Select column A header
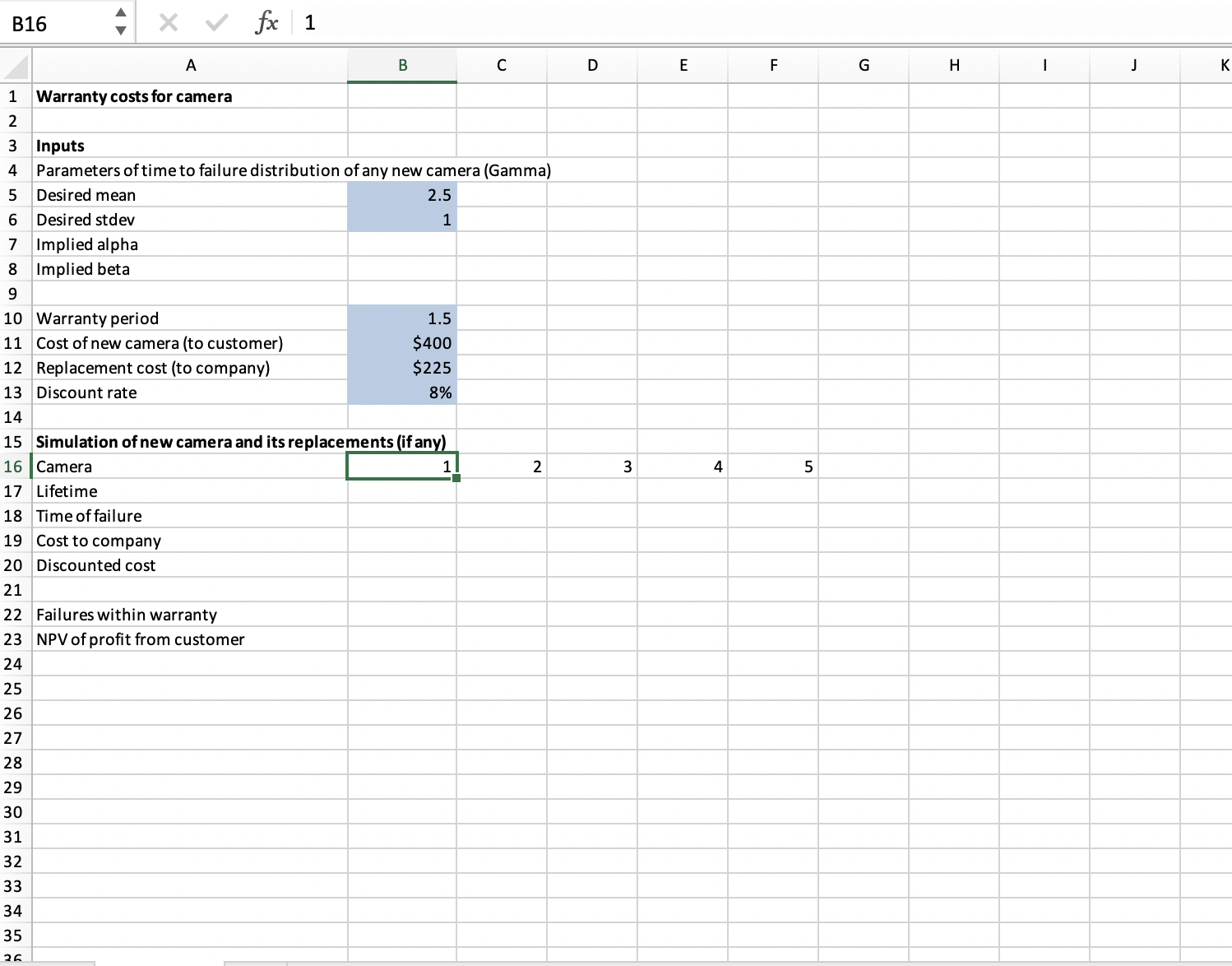This screenshot has height=966, width=1232. tap(191, 66)
